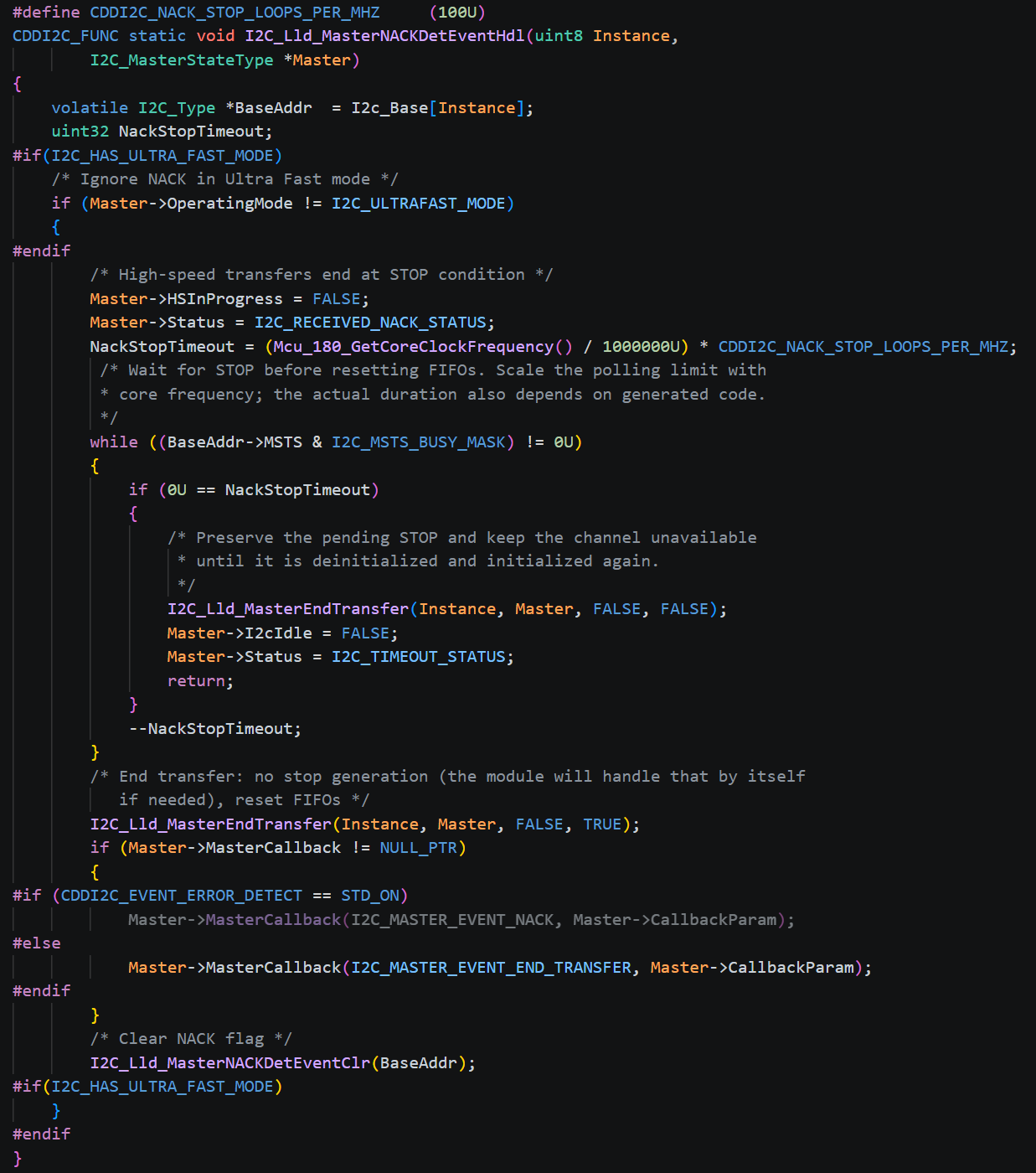Click the 'End transfer: no stop generation' comment
1036x1173 pixels.
448,777
